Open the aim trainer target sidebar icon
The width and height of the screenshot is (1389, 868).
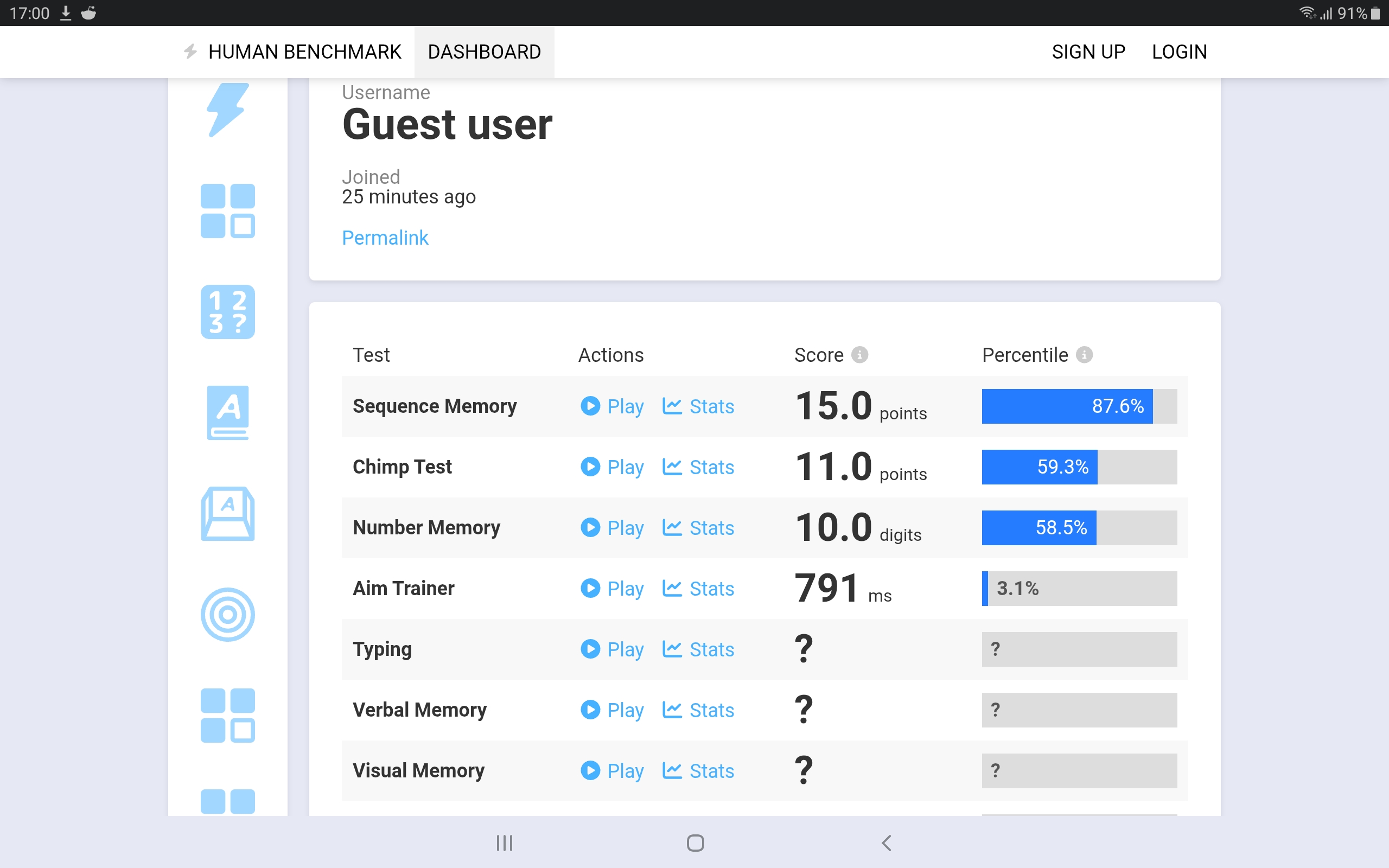[228, 614]
